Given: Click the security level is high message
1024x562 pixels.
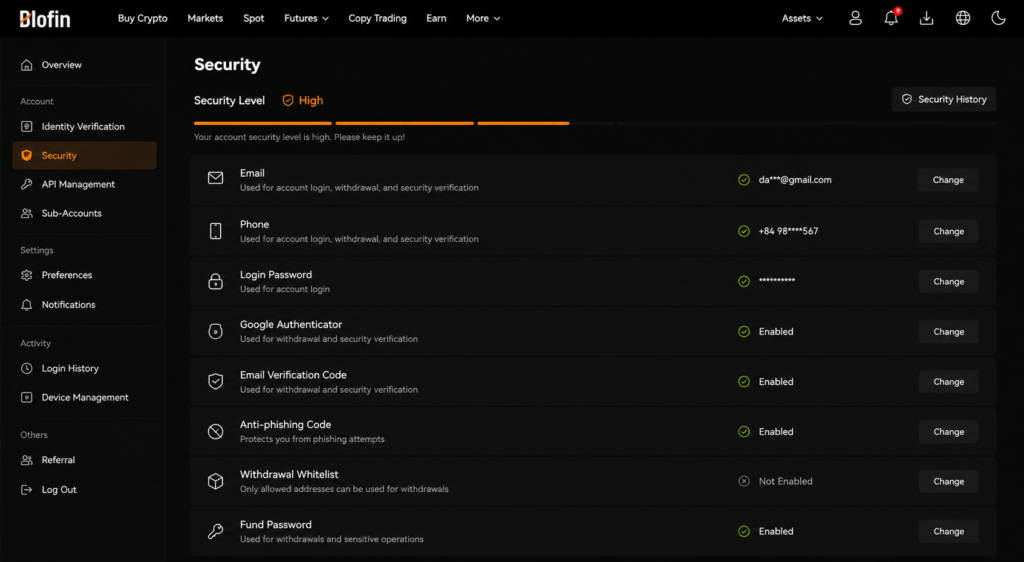Looking at the screenshot, I should point(299,137).
